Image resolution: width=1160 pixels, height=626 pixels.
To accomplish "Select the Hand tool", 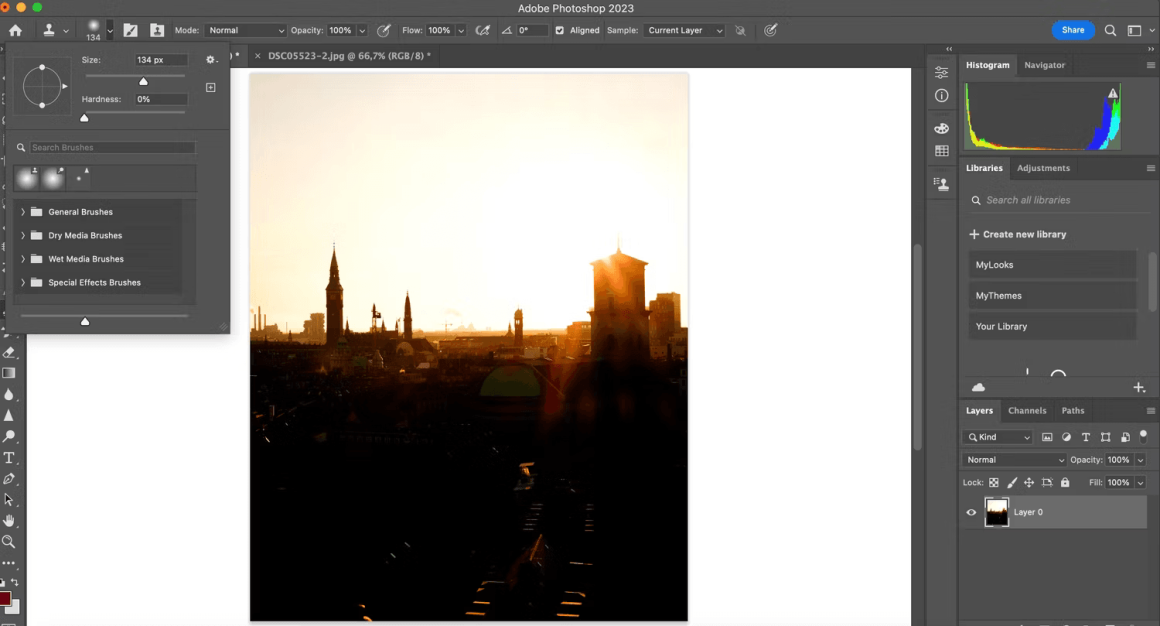I will tap(9, 521).
